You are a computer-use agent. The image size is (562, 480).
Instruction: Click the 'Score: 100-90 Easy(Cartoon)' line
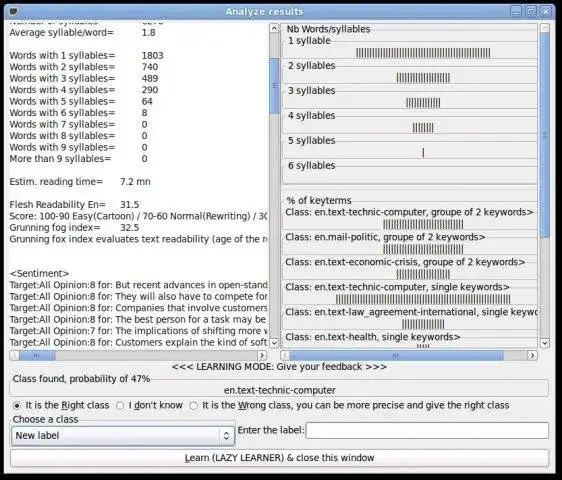tap(139, 216)
